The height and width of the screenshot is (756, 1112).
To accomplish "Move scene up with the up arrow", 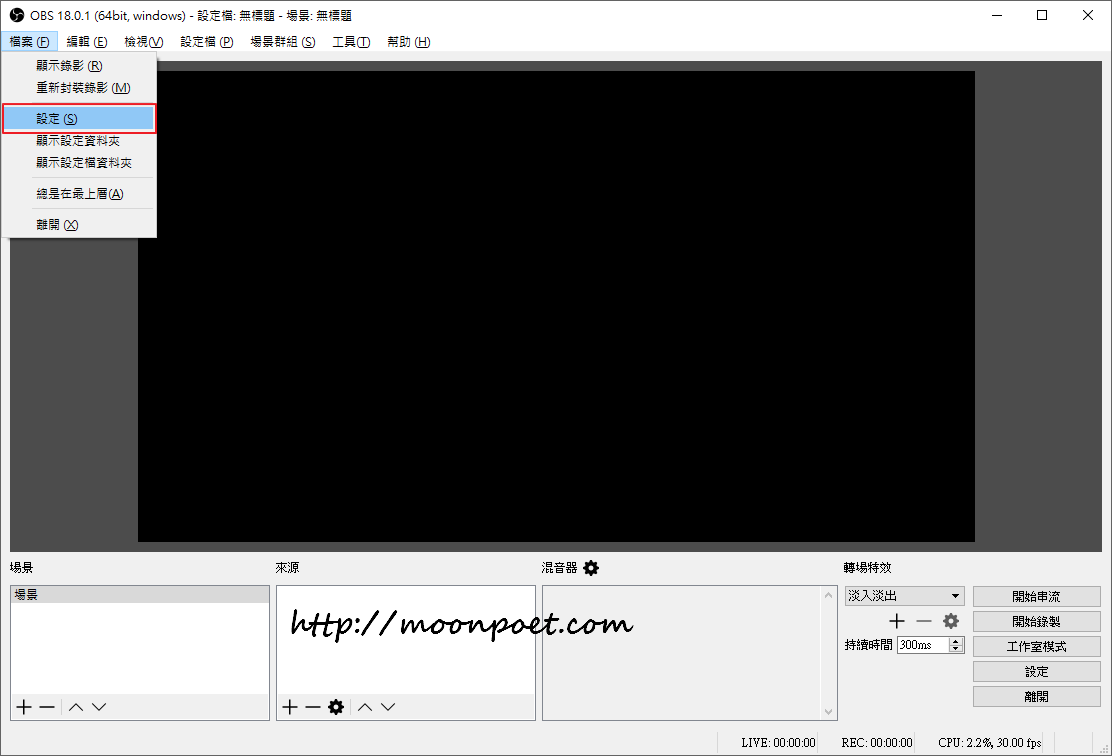I will [76, 707].
